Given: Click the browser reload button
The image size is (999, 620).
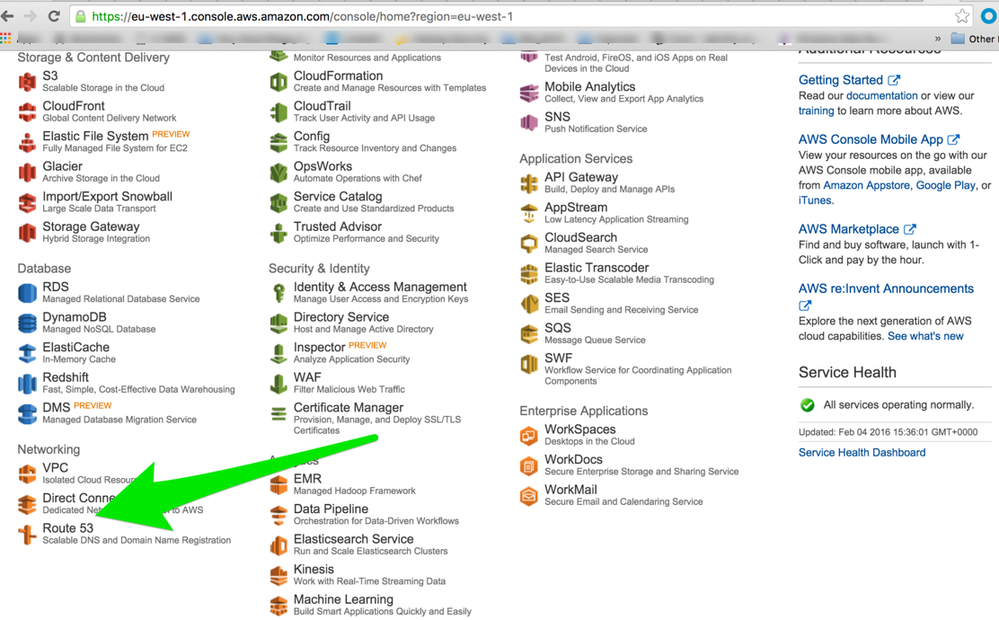Looking at the screenshot, I should click(54, 17).
